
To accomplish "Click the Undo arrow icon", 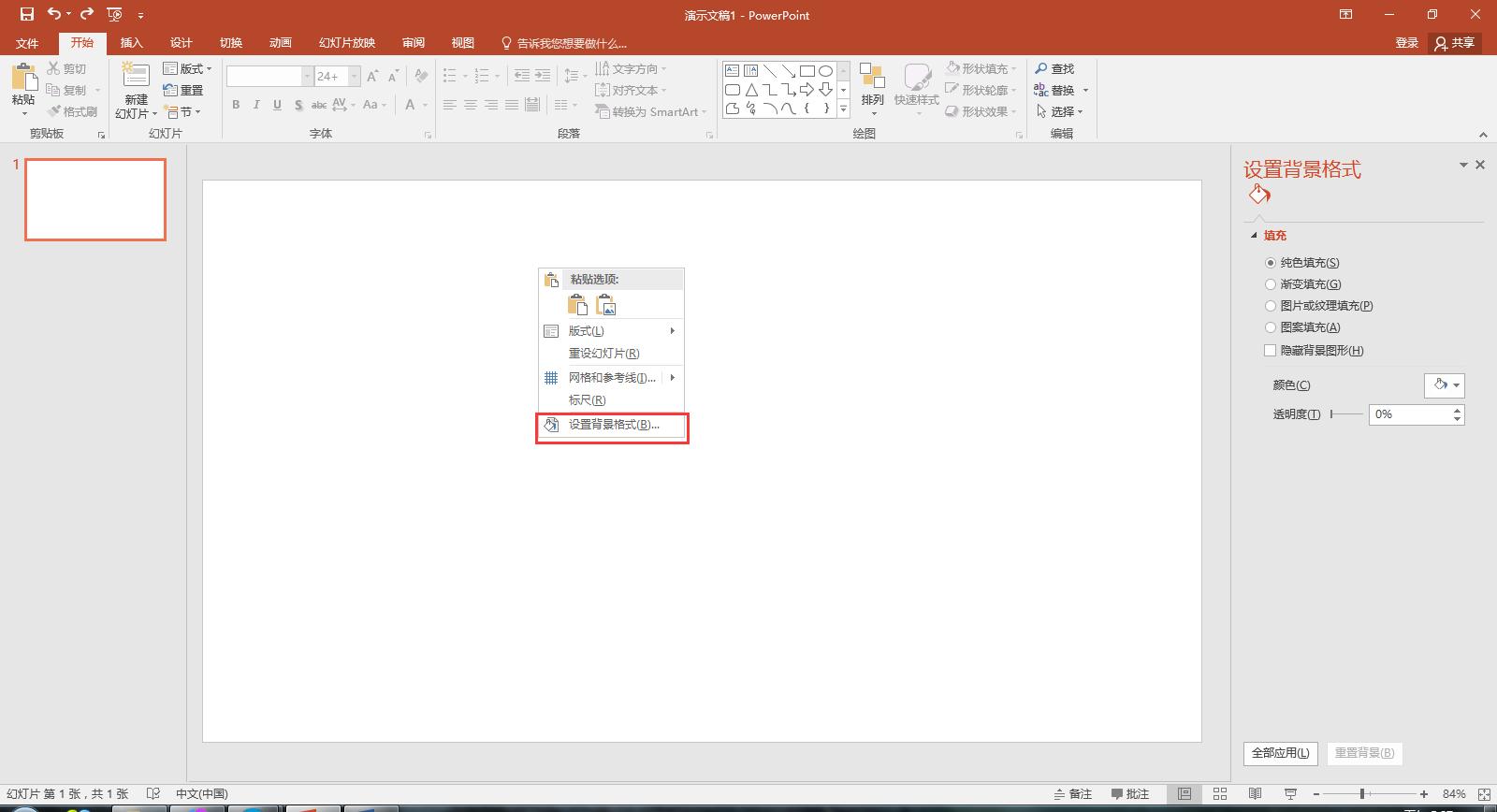I will pyautogui.click(x=54, y=14).
